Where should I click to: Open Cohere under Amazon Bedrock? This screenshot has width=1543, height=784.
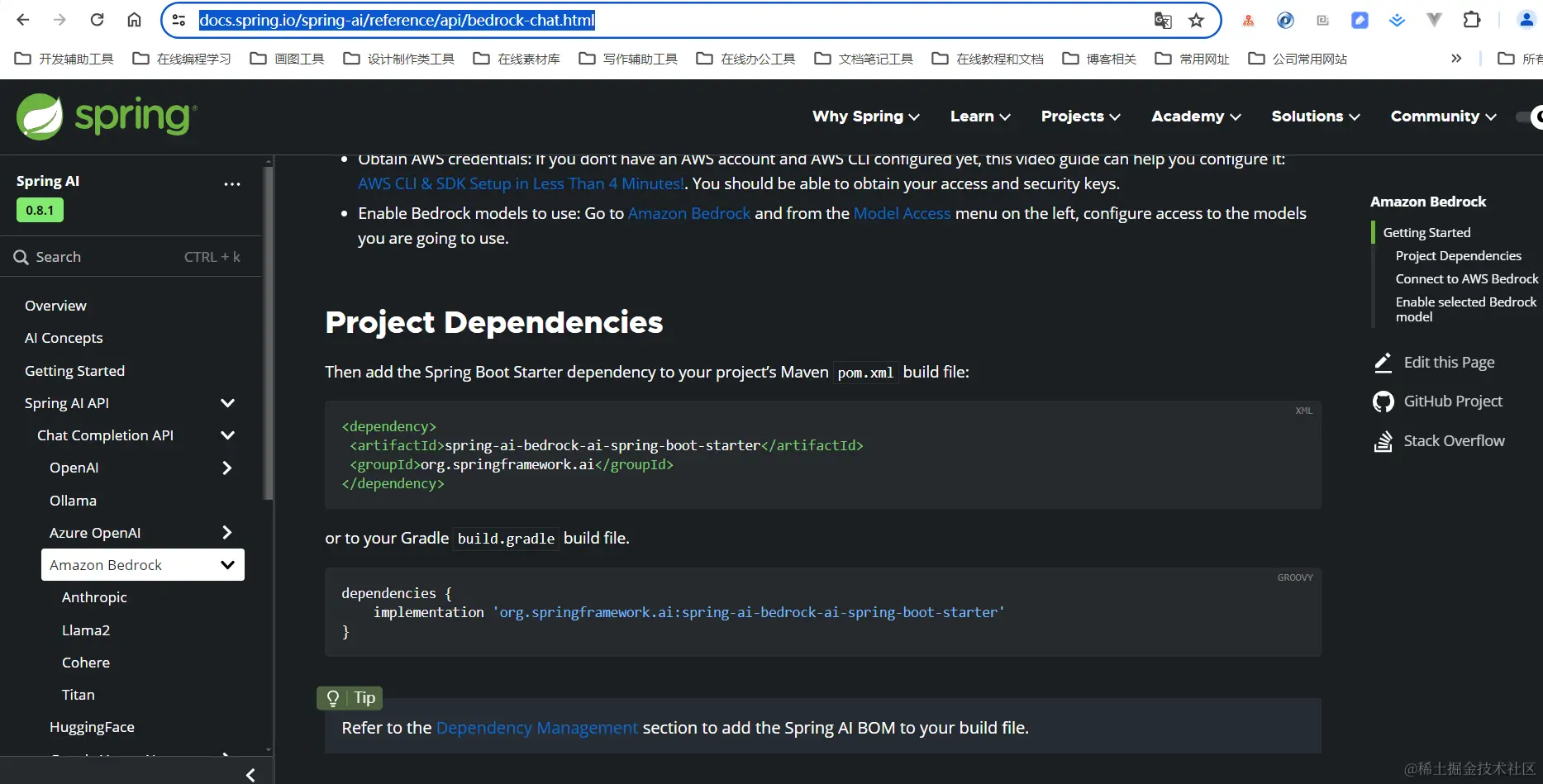(86, 663)
